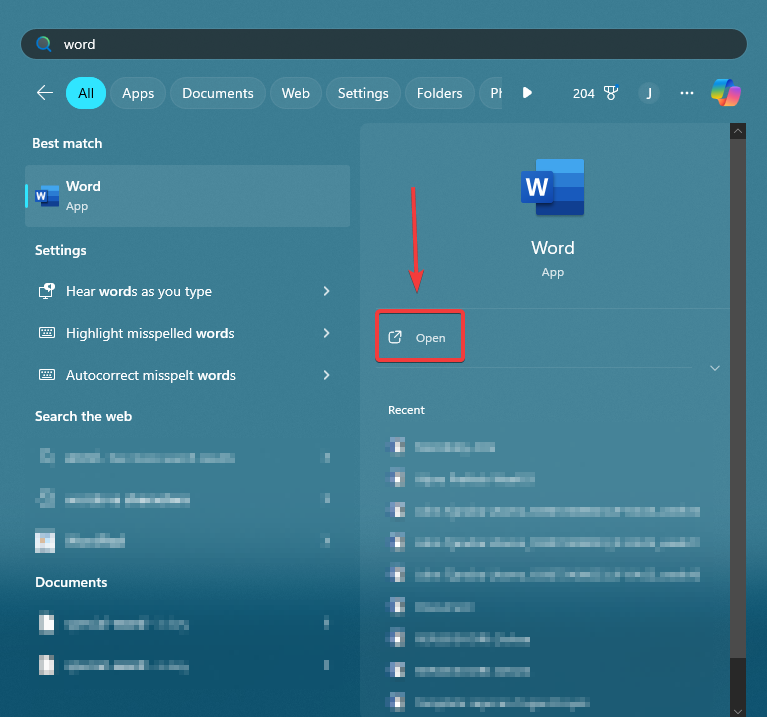Image resolution: width=767 pixels, height=717 pixels.
Task: Click the Settings section heading in results
Action: [x=61, y=250]
